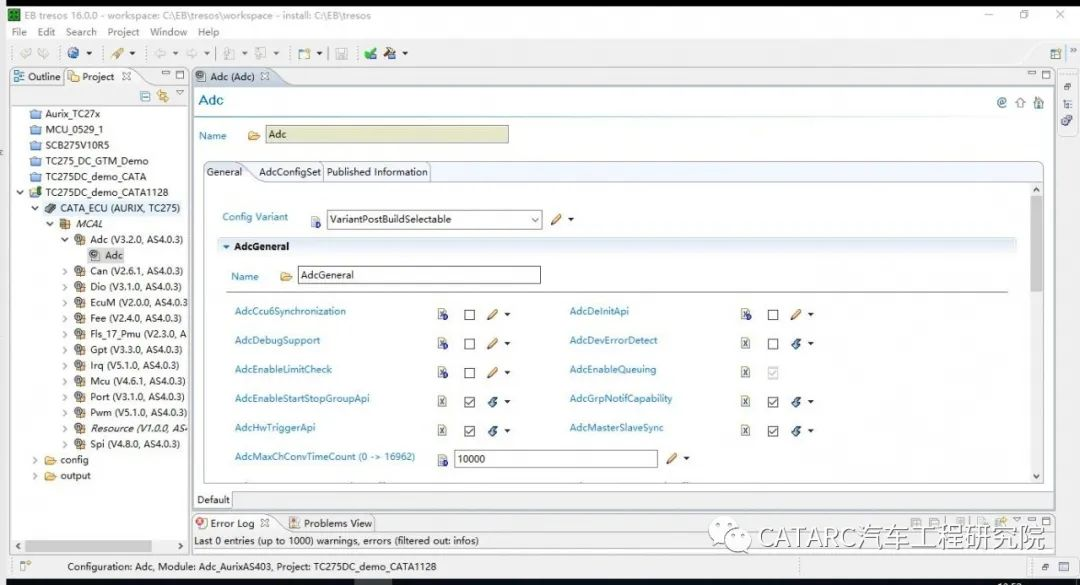Switch to the Problems View tab

point(331,523)
